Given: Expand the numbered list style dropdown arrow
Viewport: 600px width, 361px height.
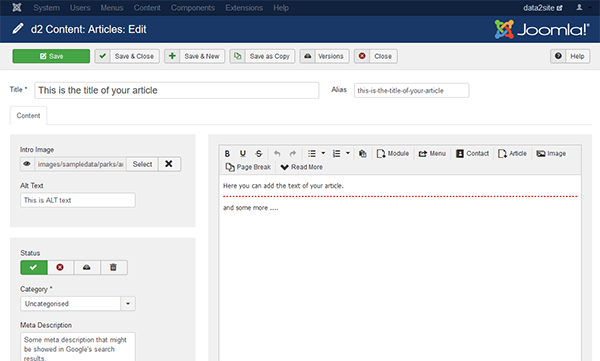Looking at the screenshot, I should [x=348, y=153].
